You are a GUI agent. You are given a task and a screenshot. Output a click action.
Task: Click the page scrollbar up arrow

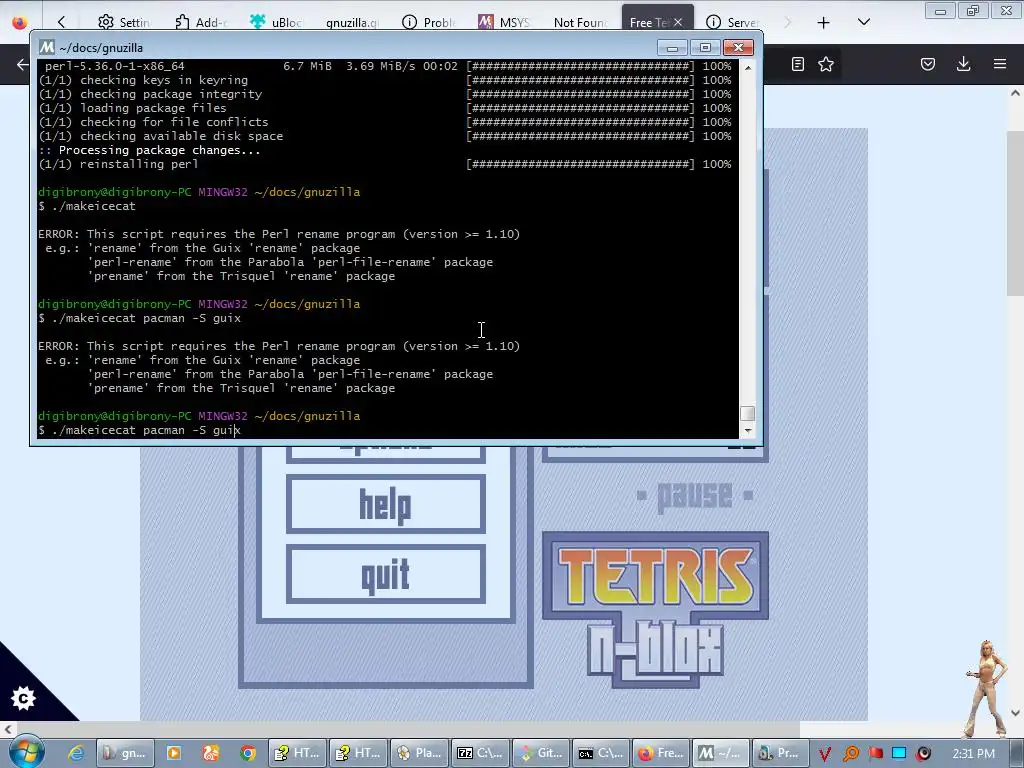click(1015, 93)
